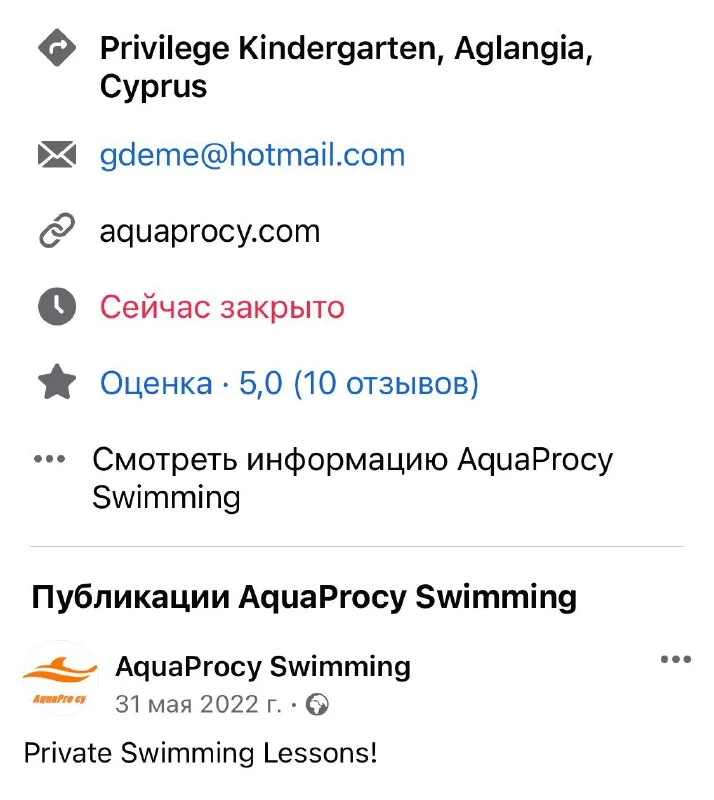This screenshot has width=714, height=800.
Task: Open the post dated 31 мая 2022 г.
Action: pos(198,705)
